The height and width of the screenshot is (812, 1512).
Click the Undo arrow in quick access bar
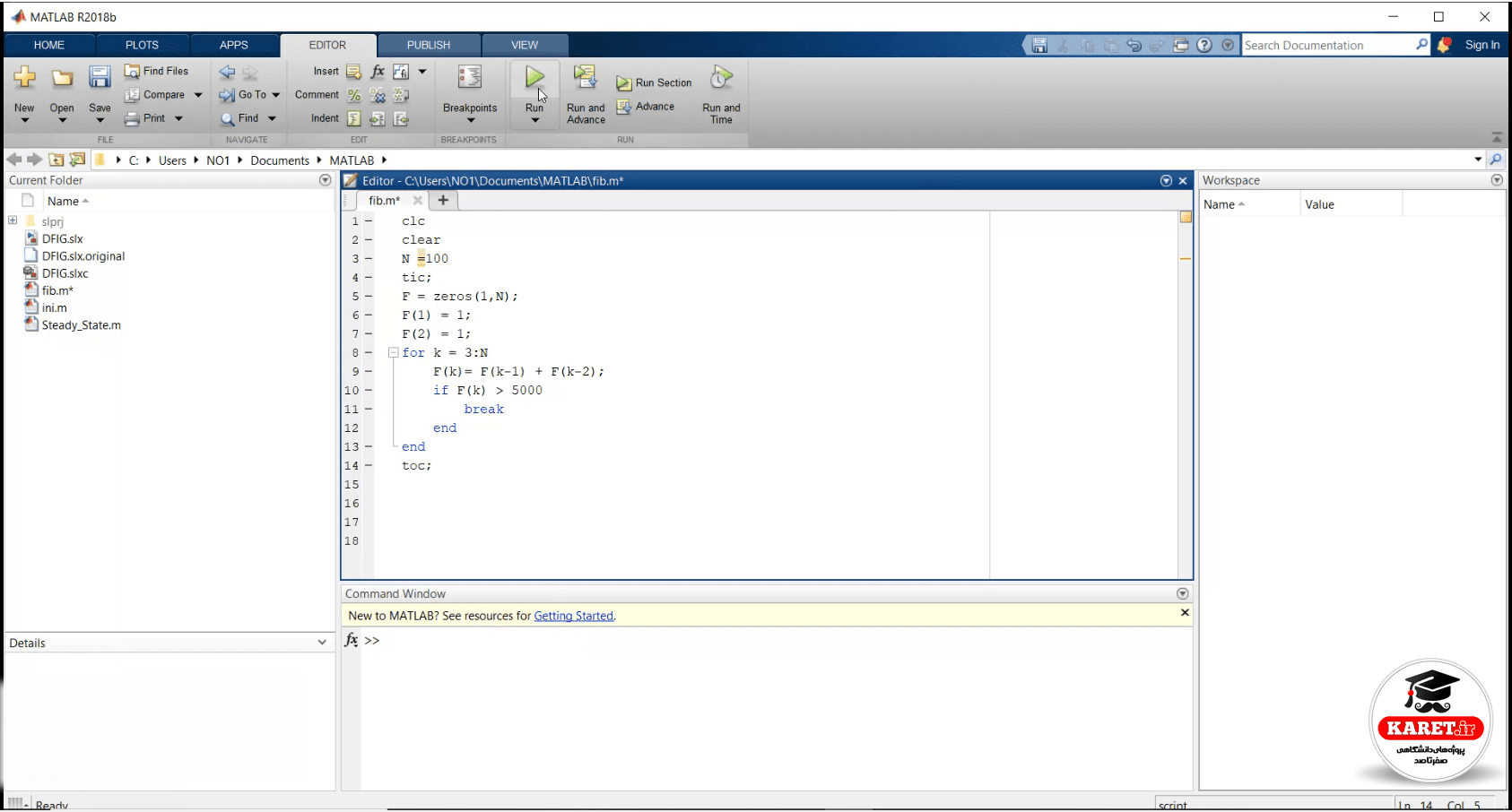[1134, 45]
